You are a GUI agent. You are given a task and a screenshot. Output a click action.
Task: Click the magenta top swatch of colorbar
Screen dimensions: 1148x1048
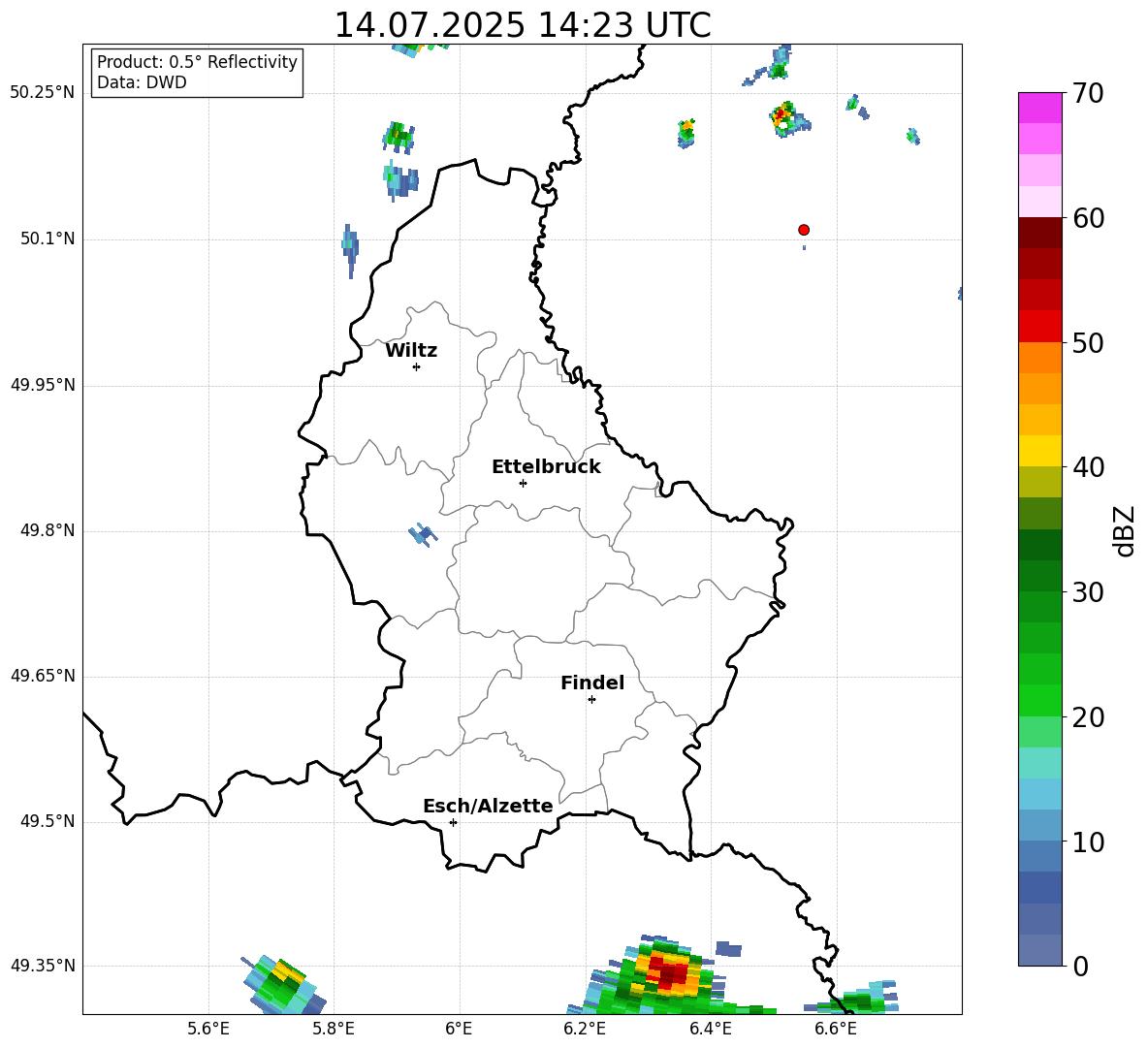pos(1039,108)
